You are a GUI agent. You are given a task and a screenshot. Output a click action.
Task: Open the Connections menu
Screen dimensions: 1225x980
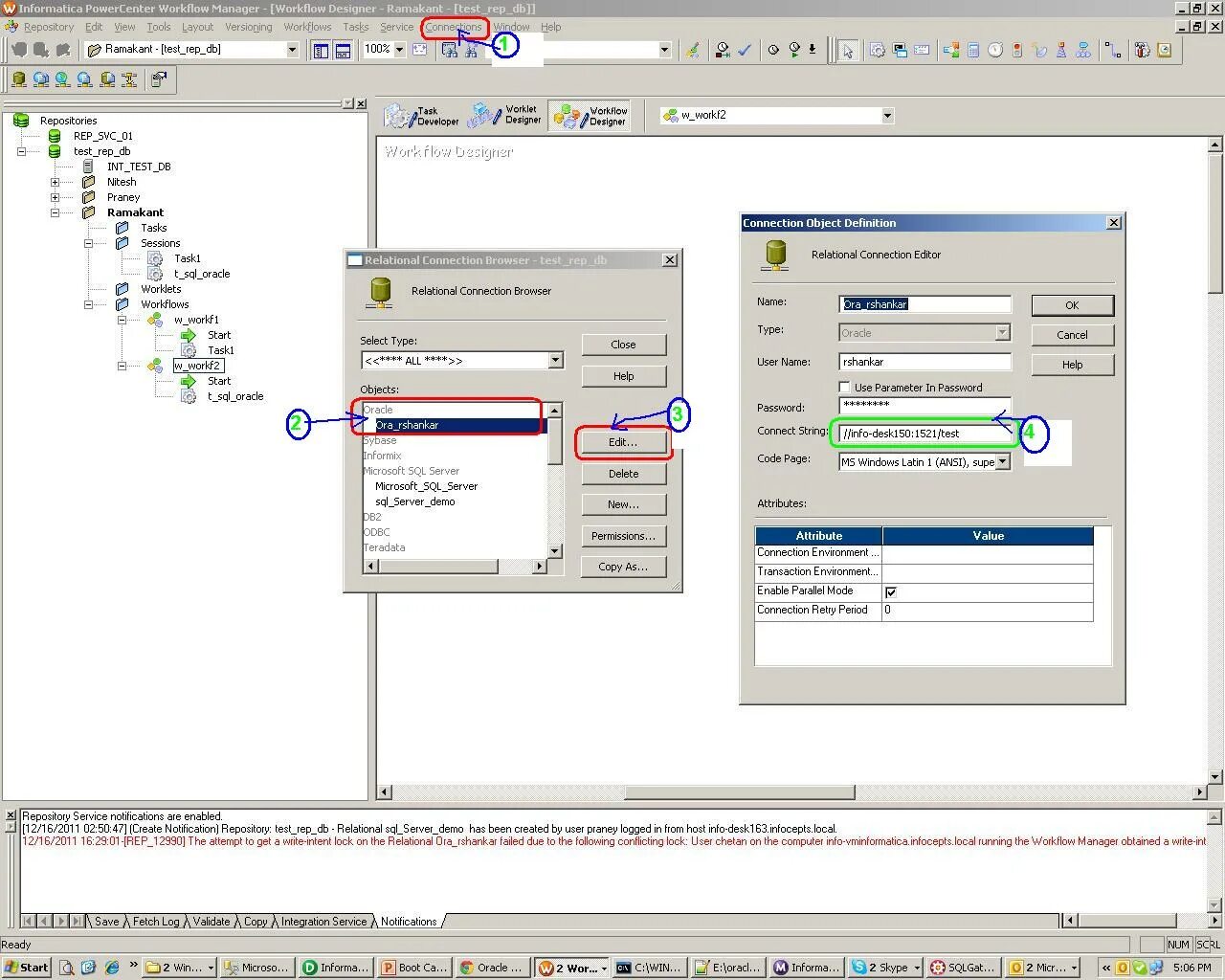point(453,27)
